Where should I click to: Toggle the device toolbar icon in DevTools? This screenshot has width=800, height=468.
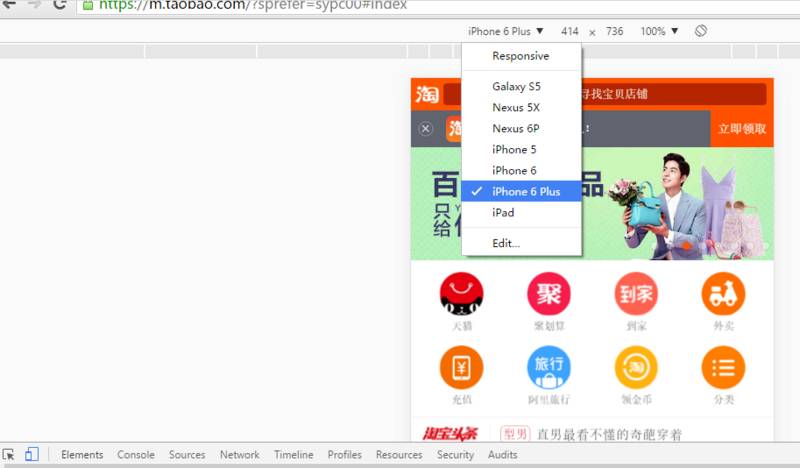32,454
